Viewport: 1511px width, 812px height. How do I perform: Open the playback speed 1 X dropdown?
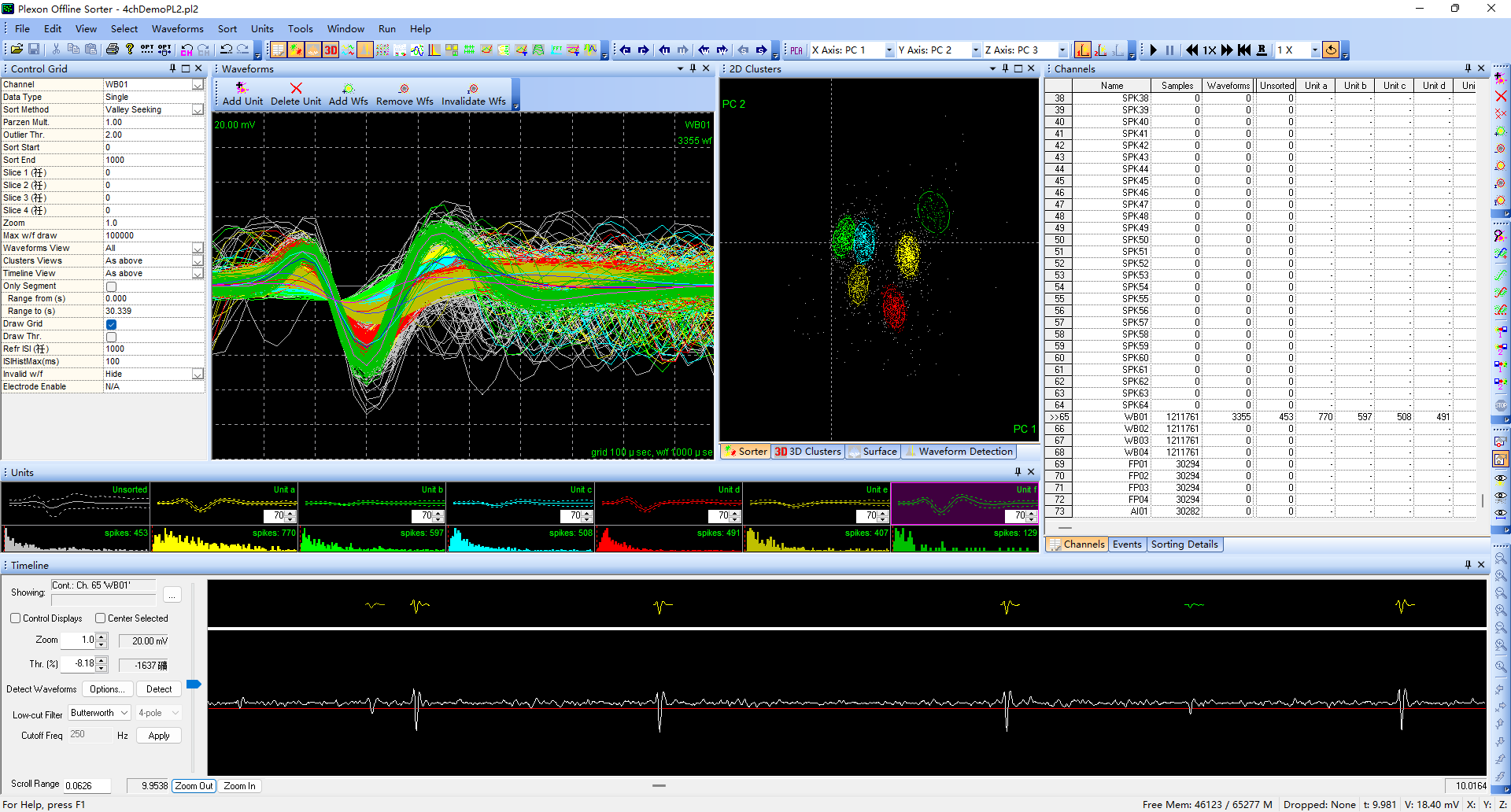1314,50
